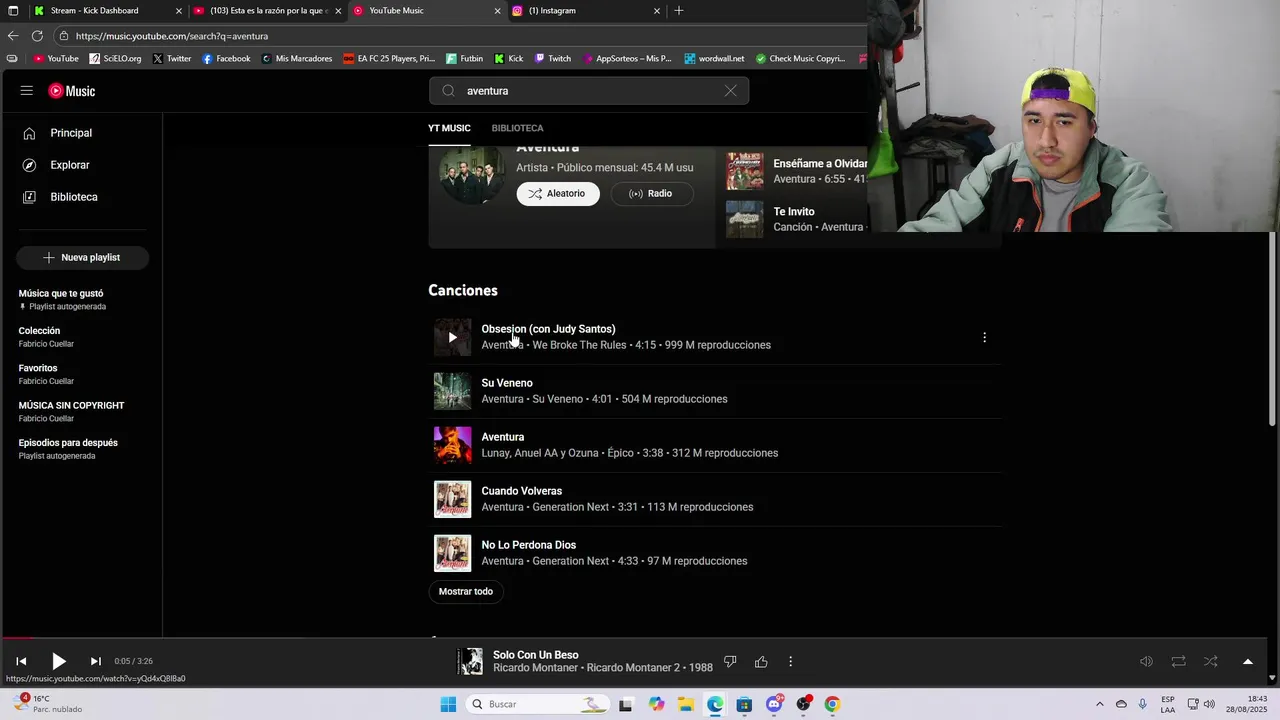Open a new browser tab
The width and height of the screenshot is (1280, 720).
pyautogui.click(x=679, y=11)
